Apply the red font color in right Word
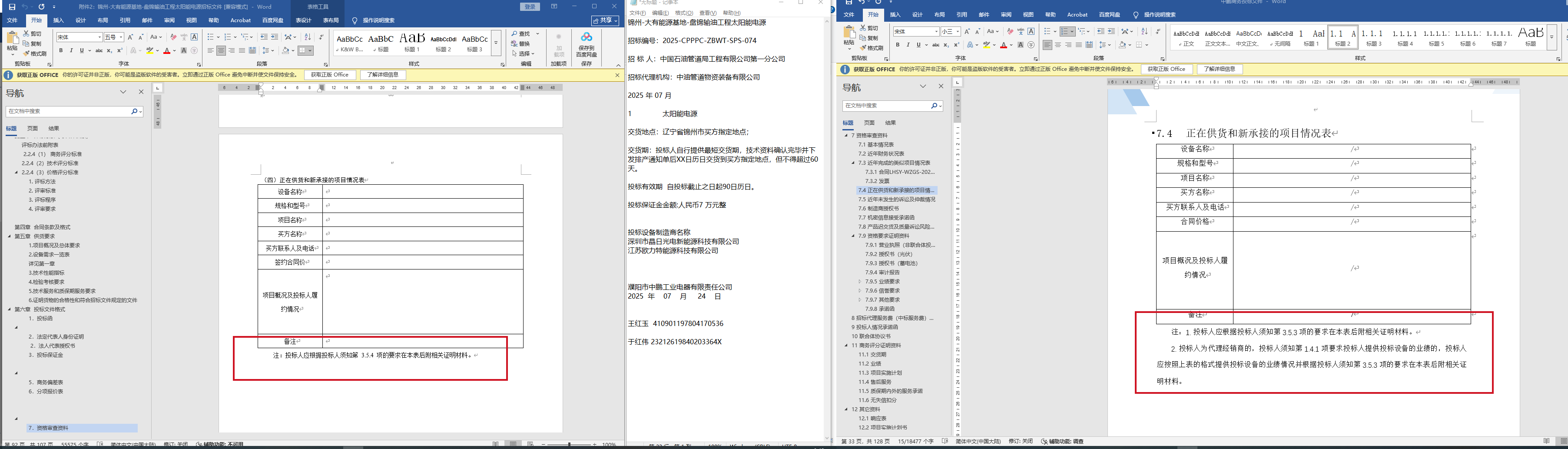 [x=1003, y=45]
